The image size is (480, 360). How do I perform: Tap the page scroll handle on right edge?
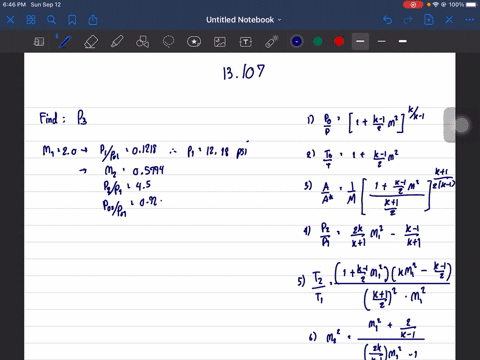pos(450,125)
